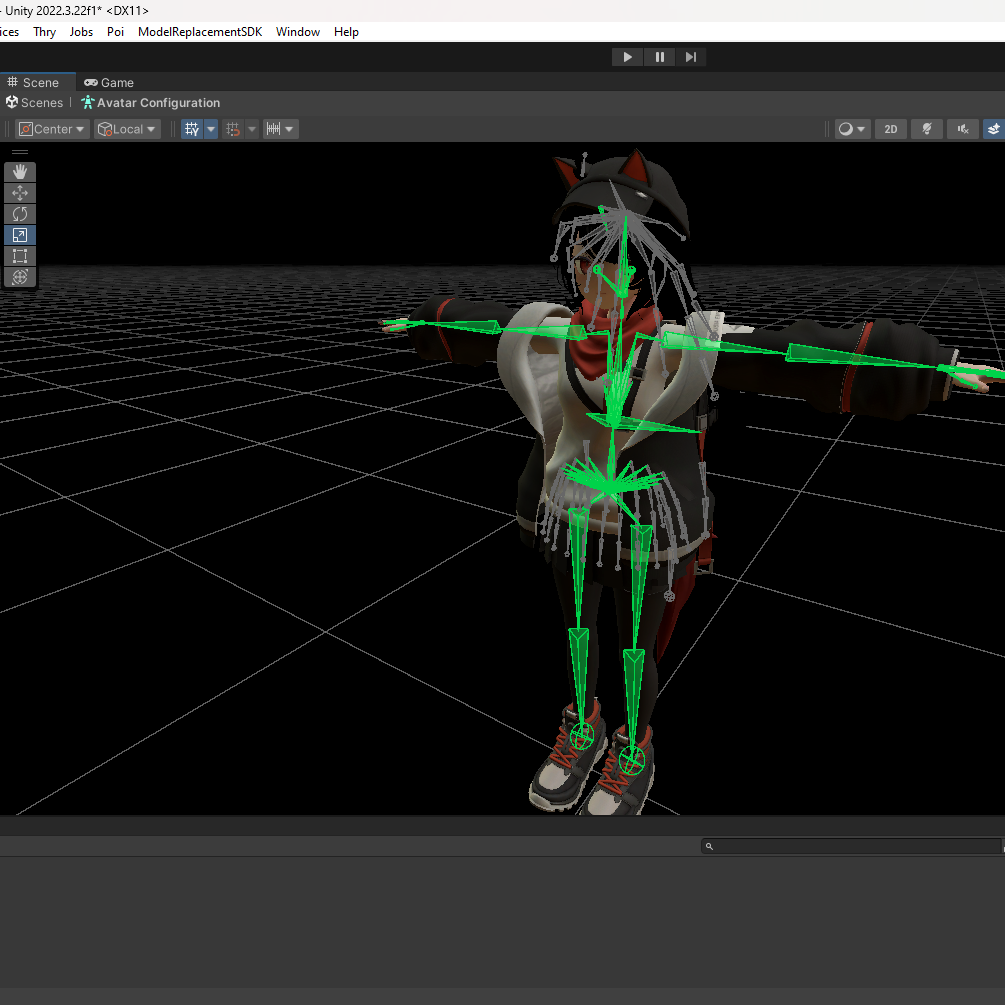Open the Center pivot mode dropdown
This screenshot has height=1005, width=1005.
tap(52, 129)
